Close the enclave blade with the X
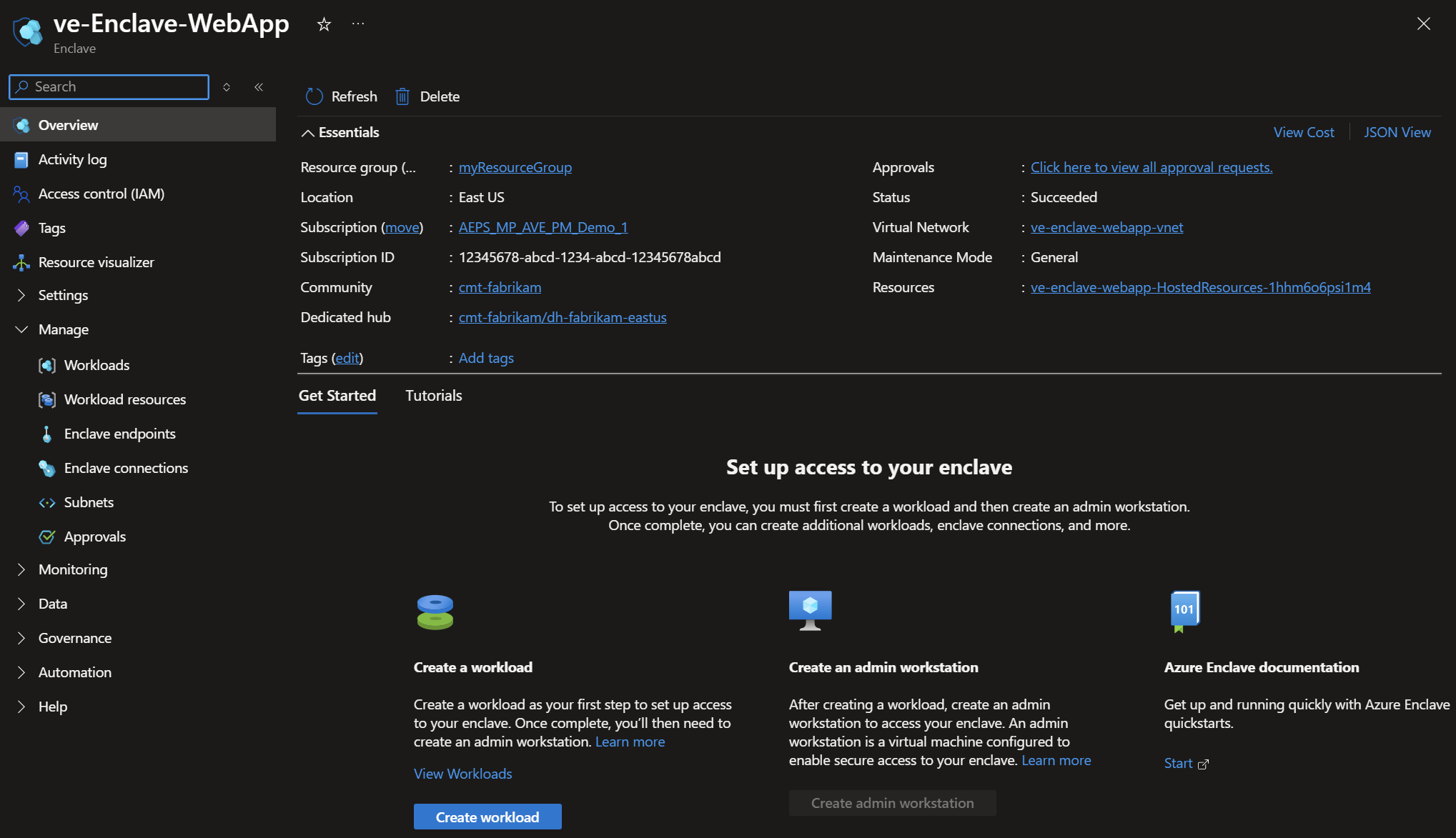This screenshot has width=1456, height=838. click(1423, 24)
